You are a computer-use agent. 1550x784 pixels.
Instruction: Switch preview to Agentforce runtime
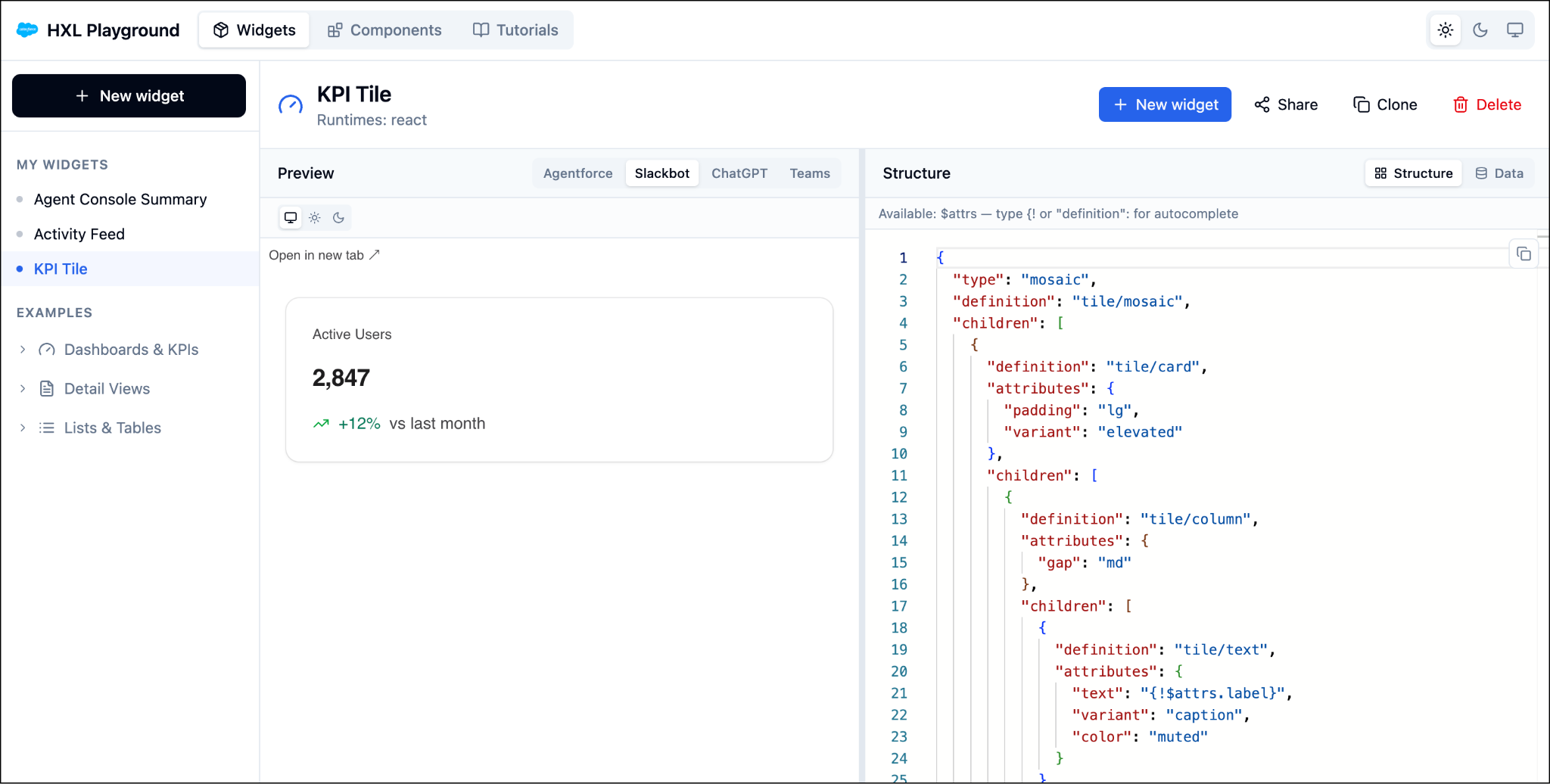[578, 173]
